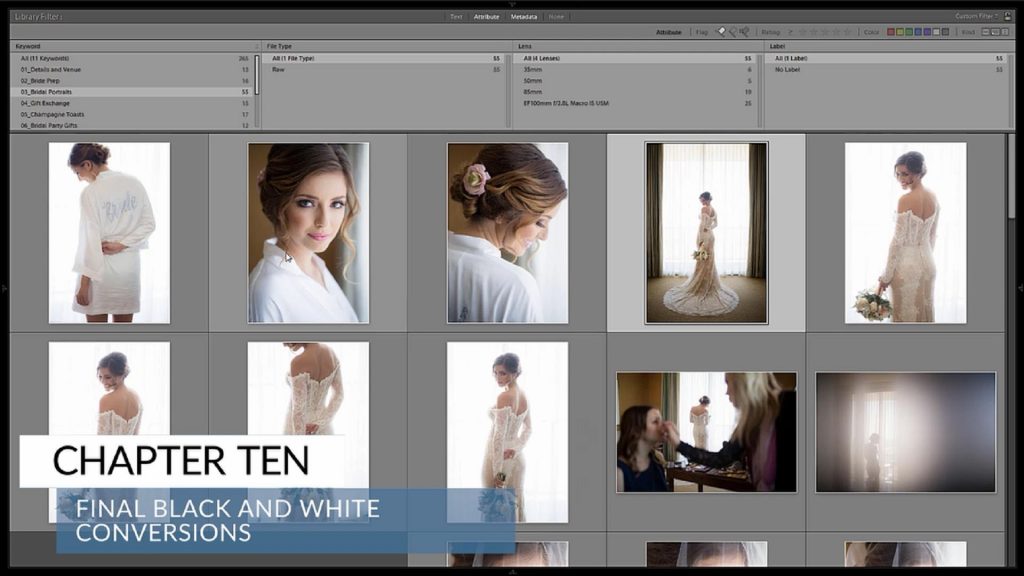Select thumbnail of bride with pink hair flower
Viewport: 1024px width, 576px height.
click(x=507, y=233)
